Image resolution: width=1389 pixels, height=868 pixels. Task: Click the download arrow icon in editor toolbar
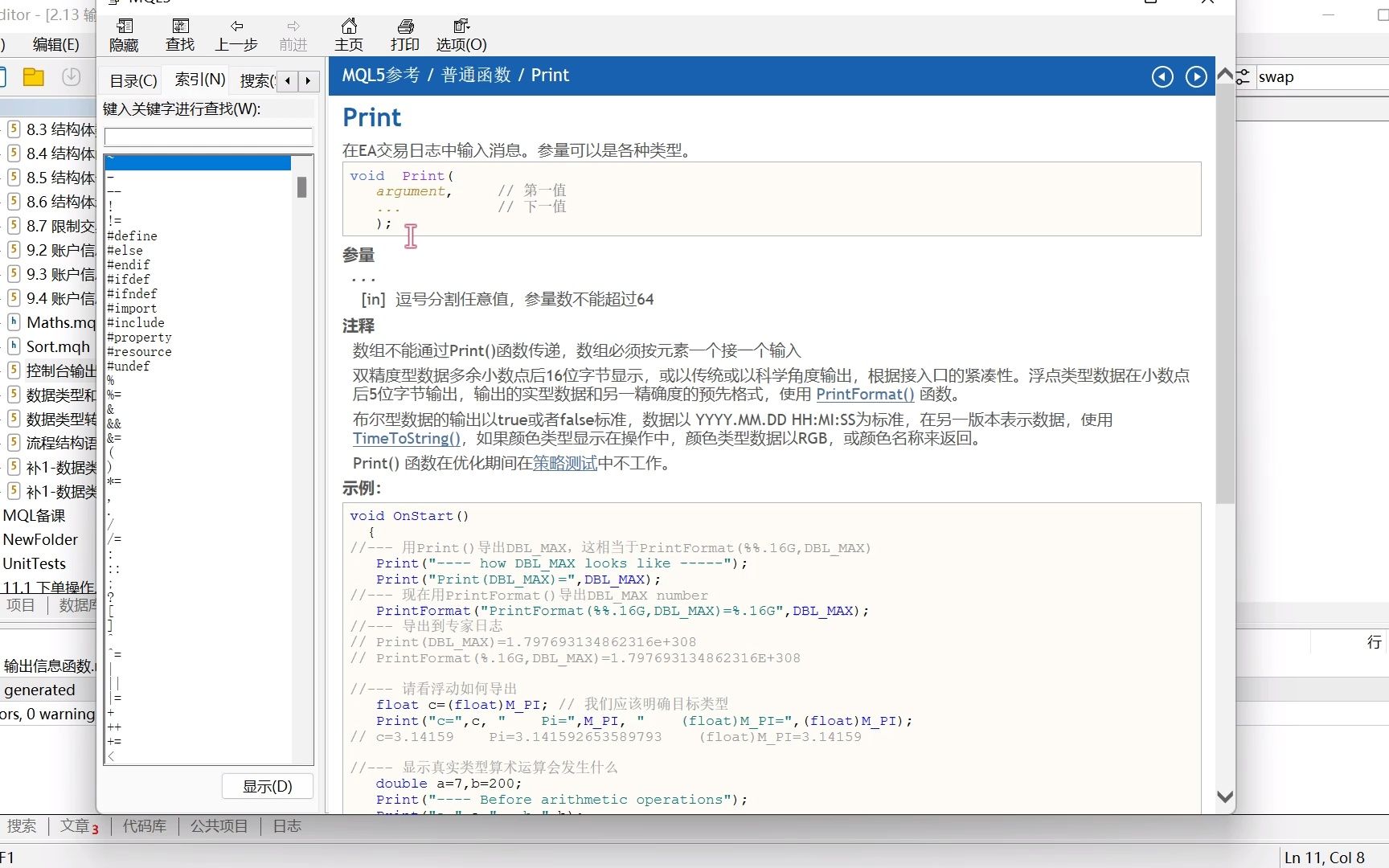pyautogui.click(x=72, y=77)
